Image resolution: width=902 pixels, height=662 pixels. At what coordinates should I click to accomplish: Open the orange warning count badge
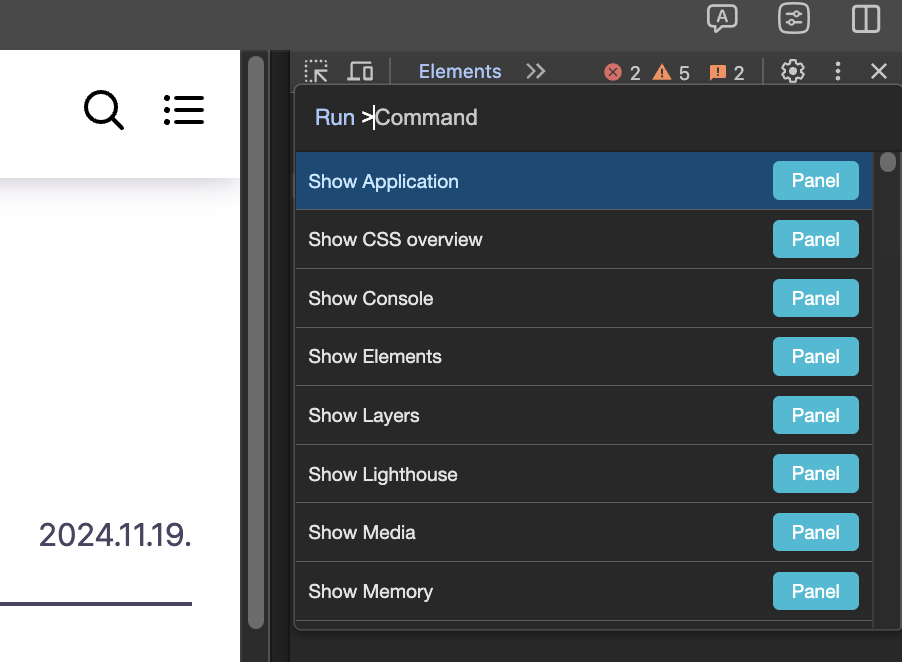pyautogui.click(x=671, y=72)
